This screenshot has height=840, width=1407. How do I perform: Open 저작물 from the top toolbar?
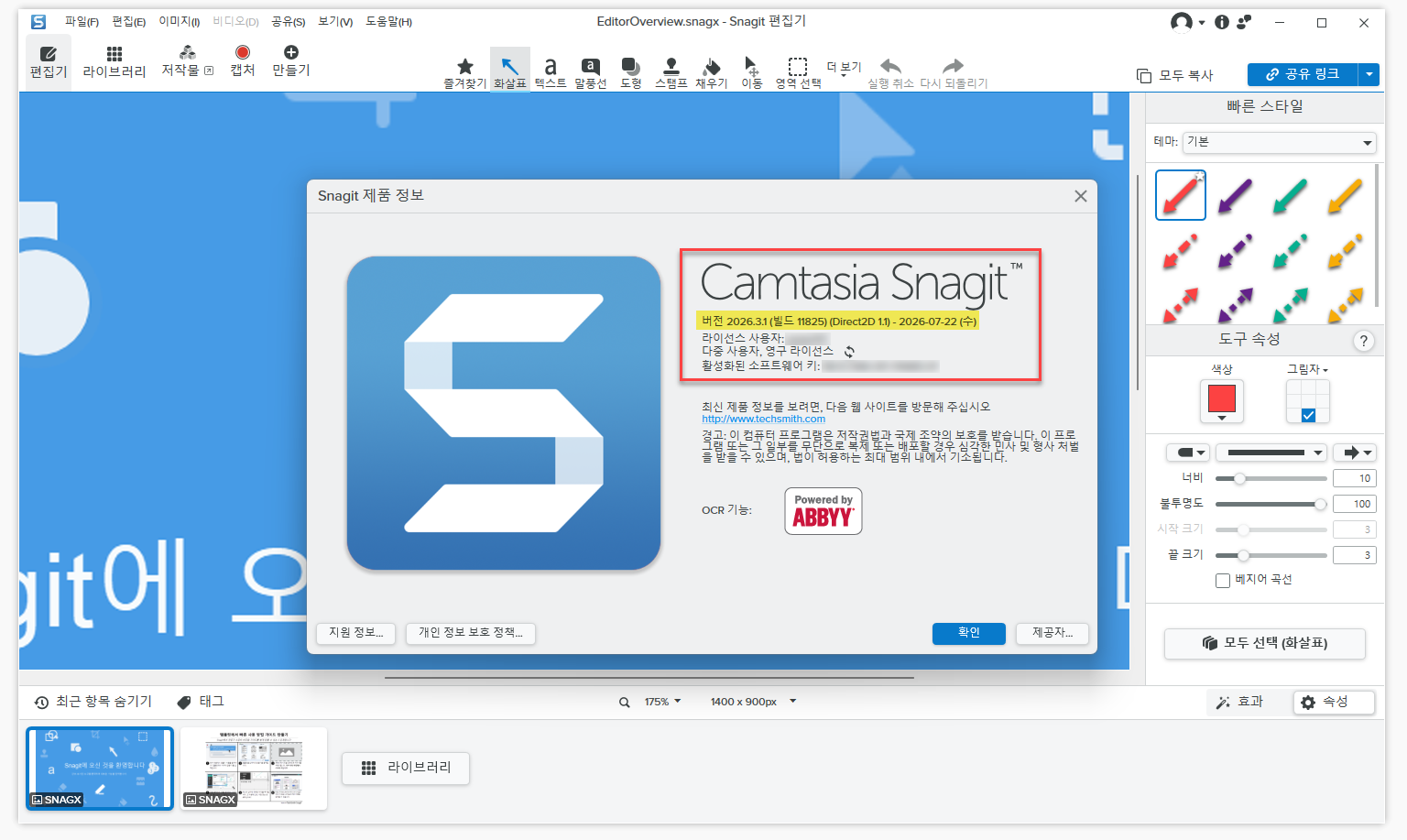click(x=188, y=60)
